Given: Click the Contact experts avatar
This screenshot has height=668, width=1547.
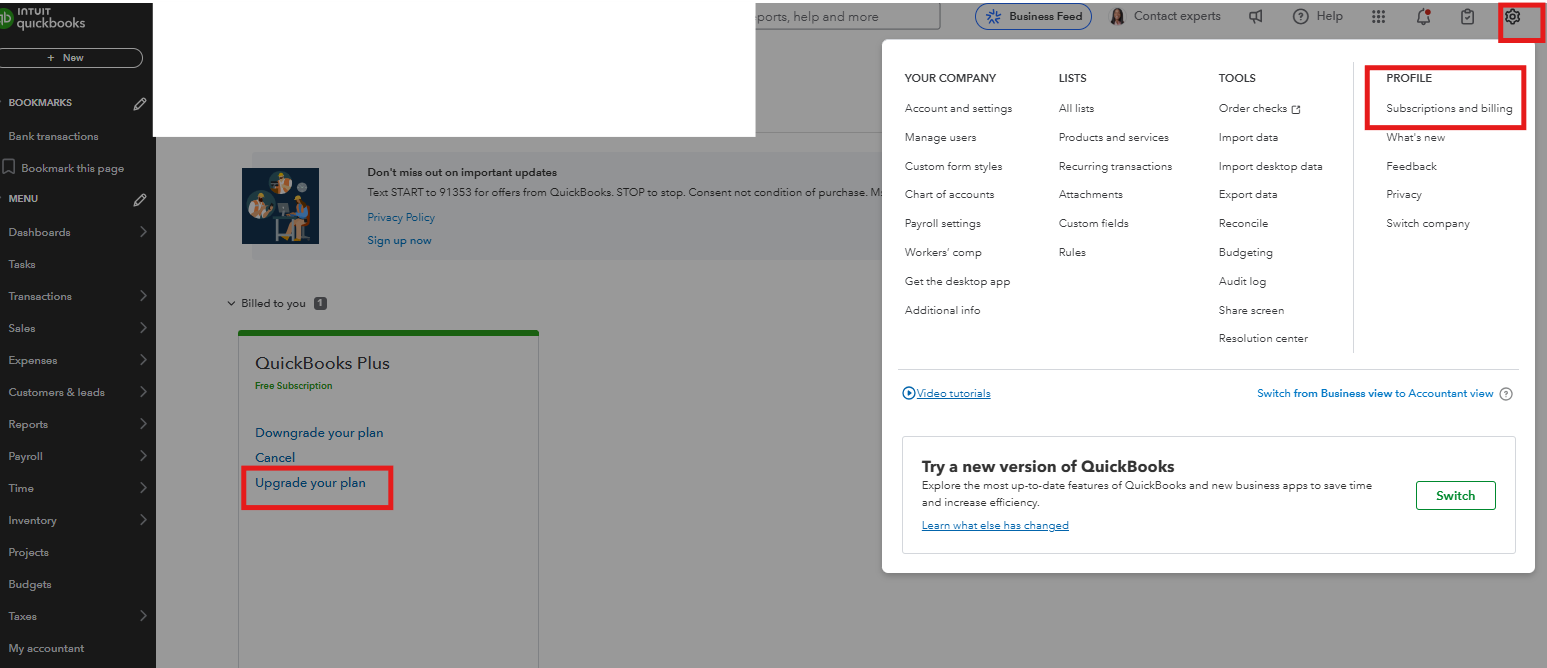Looking at the screenshot, I should (x=1117, y=17).
